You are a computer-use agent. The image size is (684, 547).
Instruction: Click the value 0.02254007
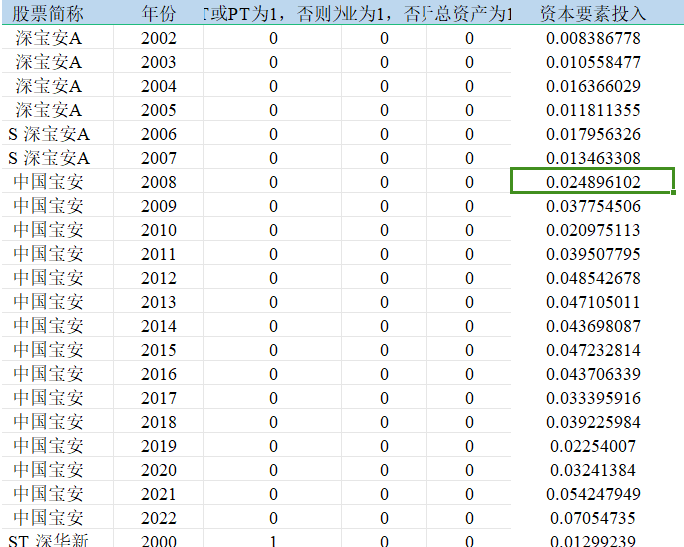(x=593, y=446)
